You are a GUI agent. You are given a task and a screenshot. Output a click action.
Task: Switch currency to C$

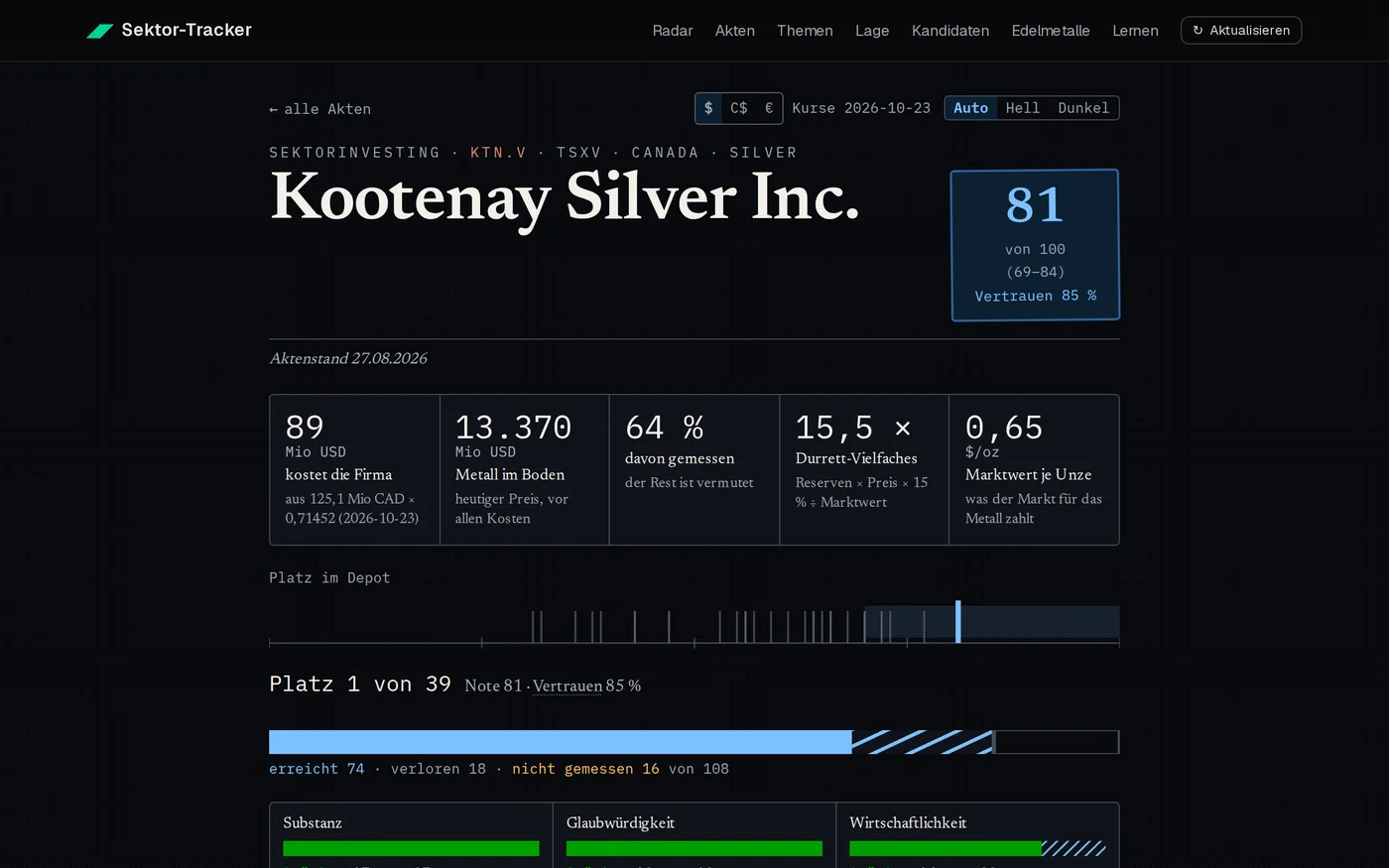[x=739, y=108]
